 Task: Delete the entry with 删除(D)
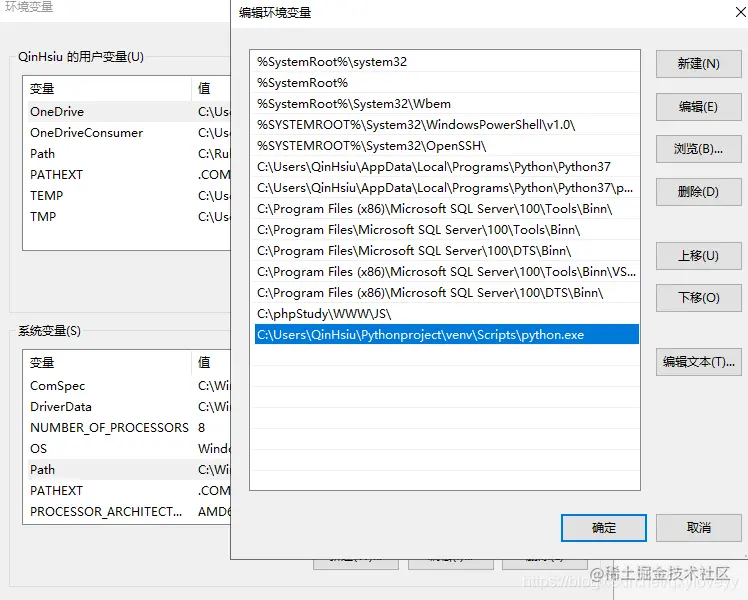click(698, 192)
